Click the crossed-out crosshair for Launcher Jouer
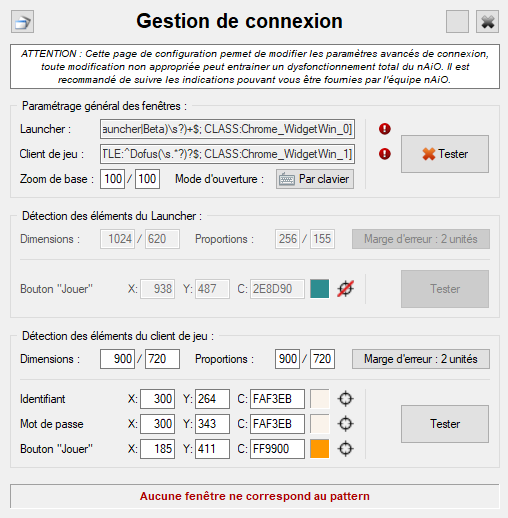 tap(345, 289)
